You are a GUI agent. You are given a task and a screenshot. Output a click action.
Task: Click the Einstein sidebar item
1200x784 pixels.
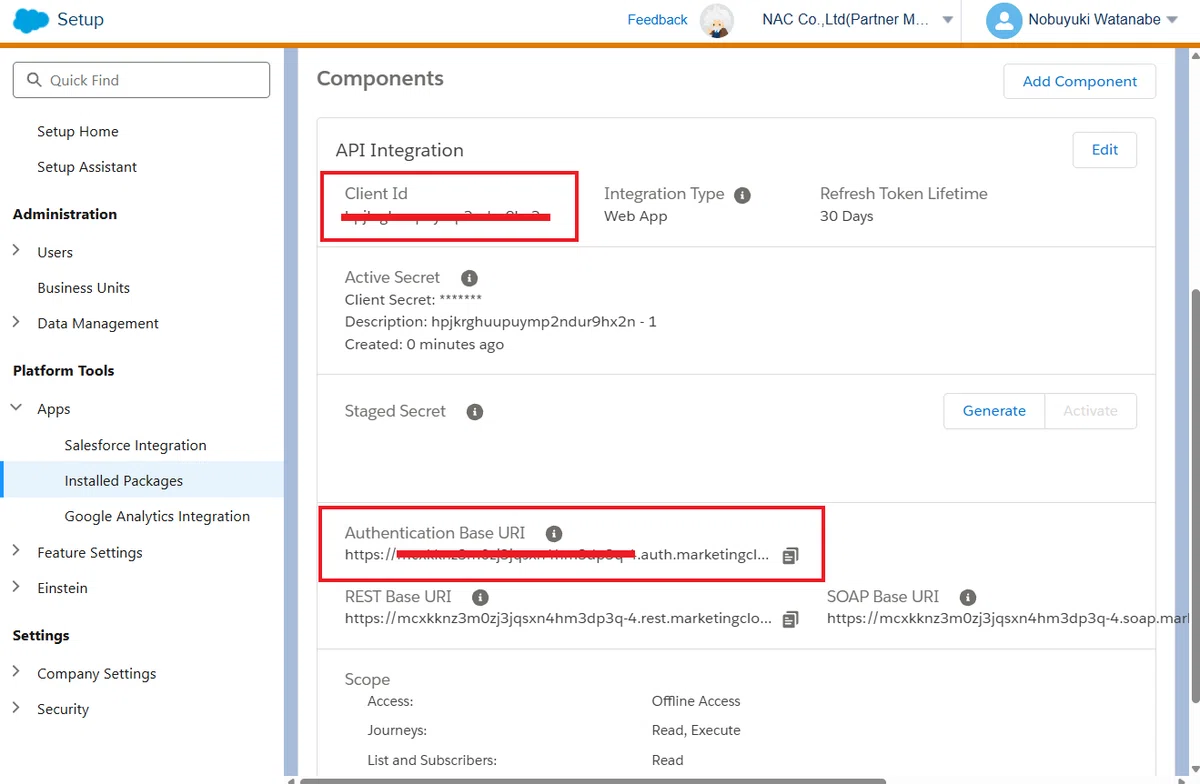coord(62,589)
